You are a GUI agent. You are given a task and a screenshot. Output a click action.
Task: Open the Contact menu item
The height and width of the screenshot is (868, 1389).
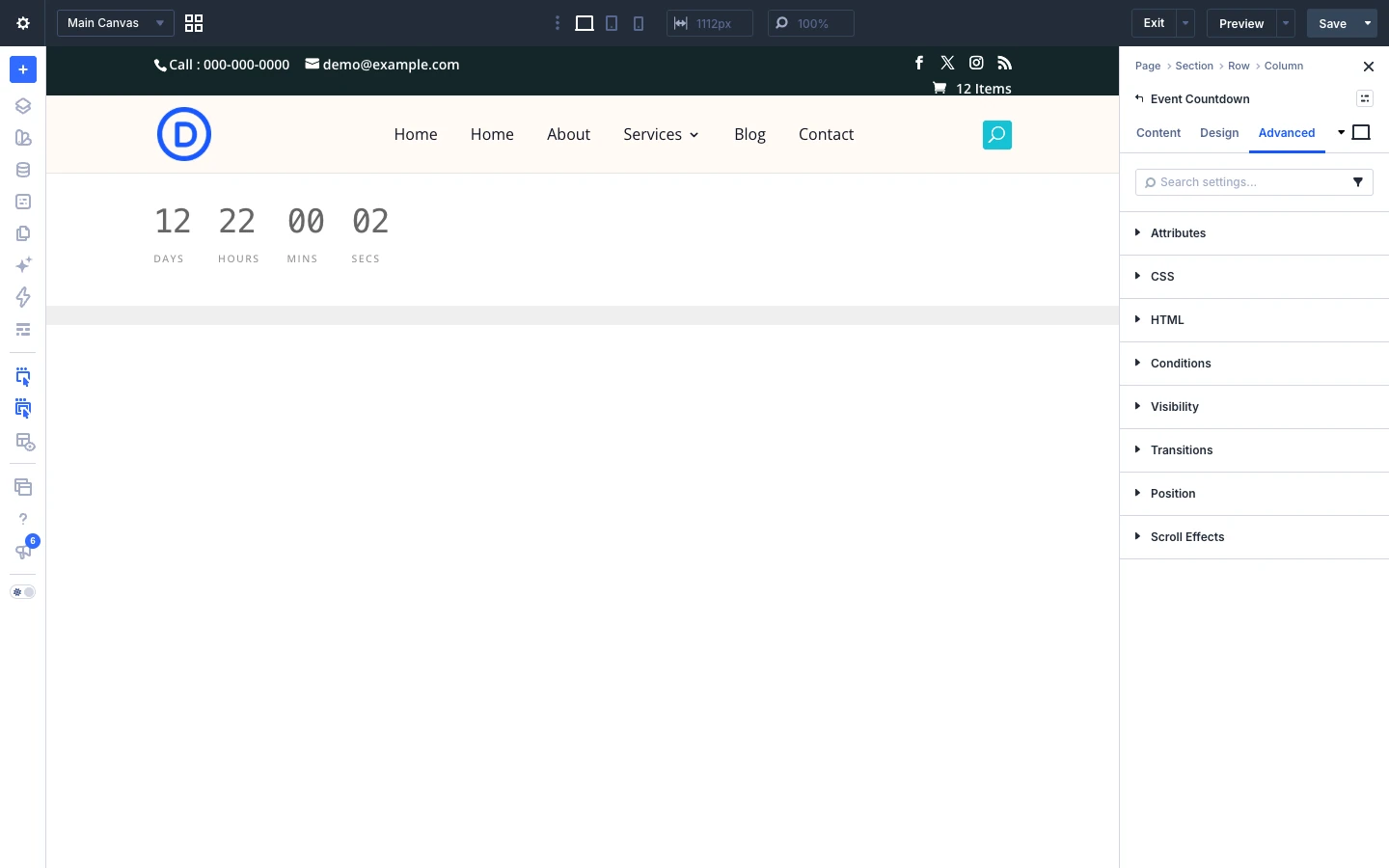[x=826, y=134]
